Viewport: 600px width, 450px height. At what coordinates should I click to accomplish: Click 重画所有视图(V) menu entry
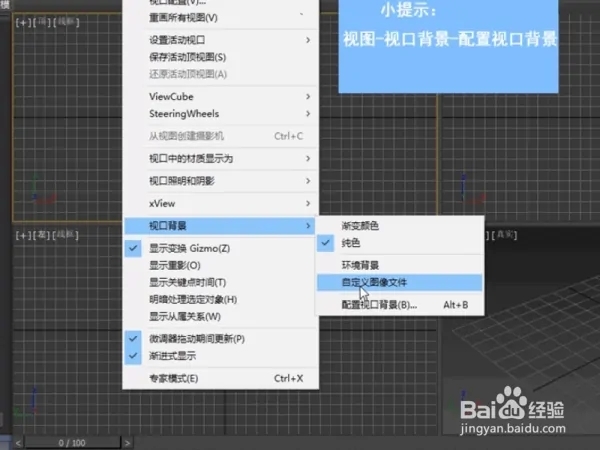click(220, 18)
